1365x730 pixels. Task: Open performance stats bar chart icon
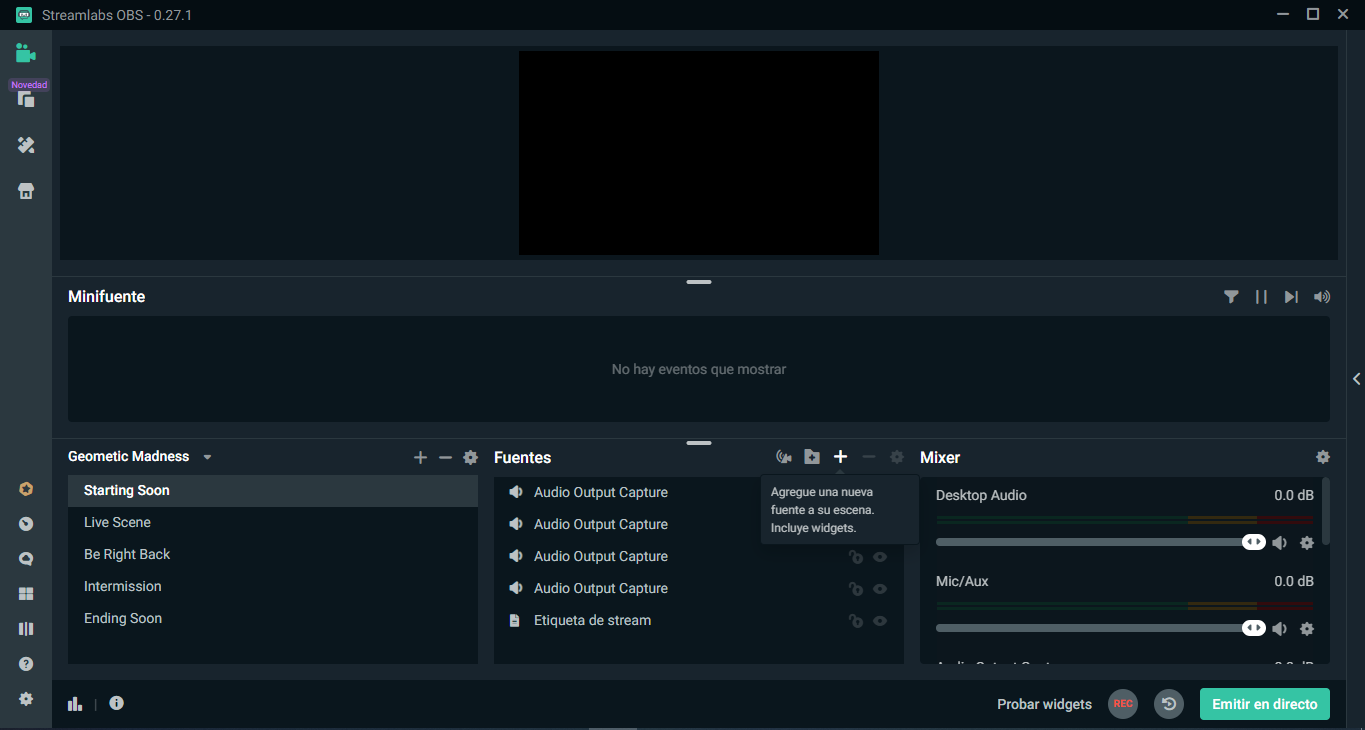(x=75, y=703)
